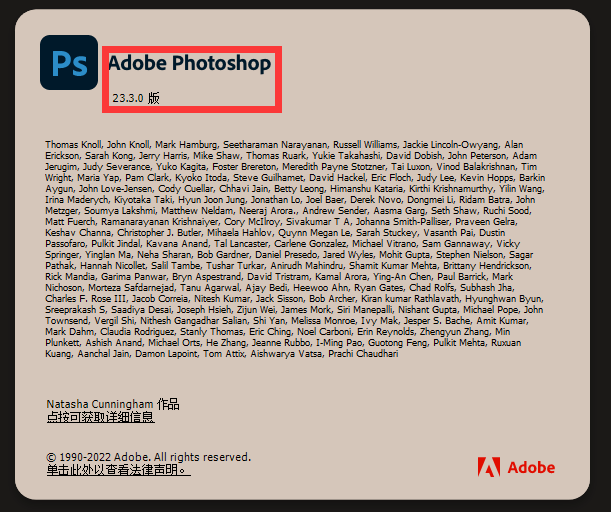Click the name 'Zhengyun Zhang' in the credits
This screenshot has height=512, width=611.
[x=454, y=332]
